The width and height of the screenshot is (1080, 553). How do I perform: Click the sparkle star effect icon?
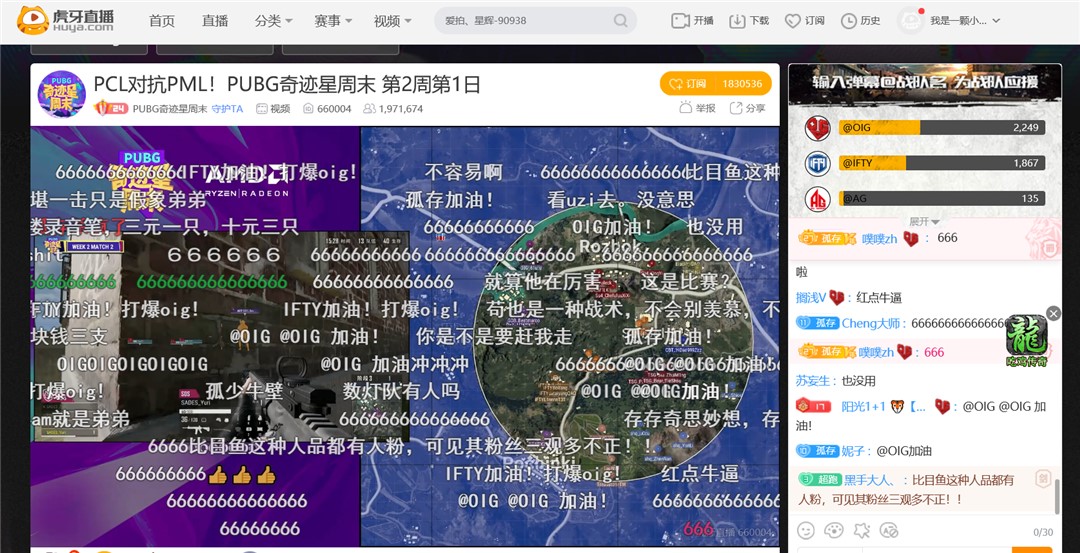[x=861, y=530]
